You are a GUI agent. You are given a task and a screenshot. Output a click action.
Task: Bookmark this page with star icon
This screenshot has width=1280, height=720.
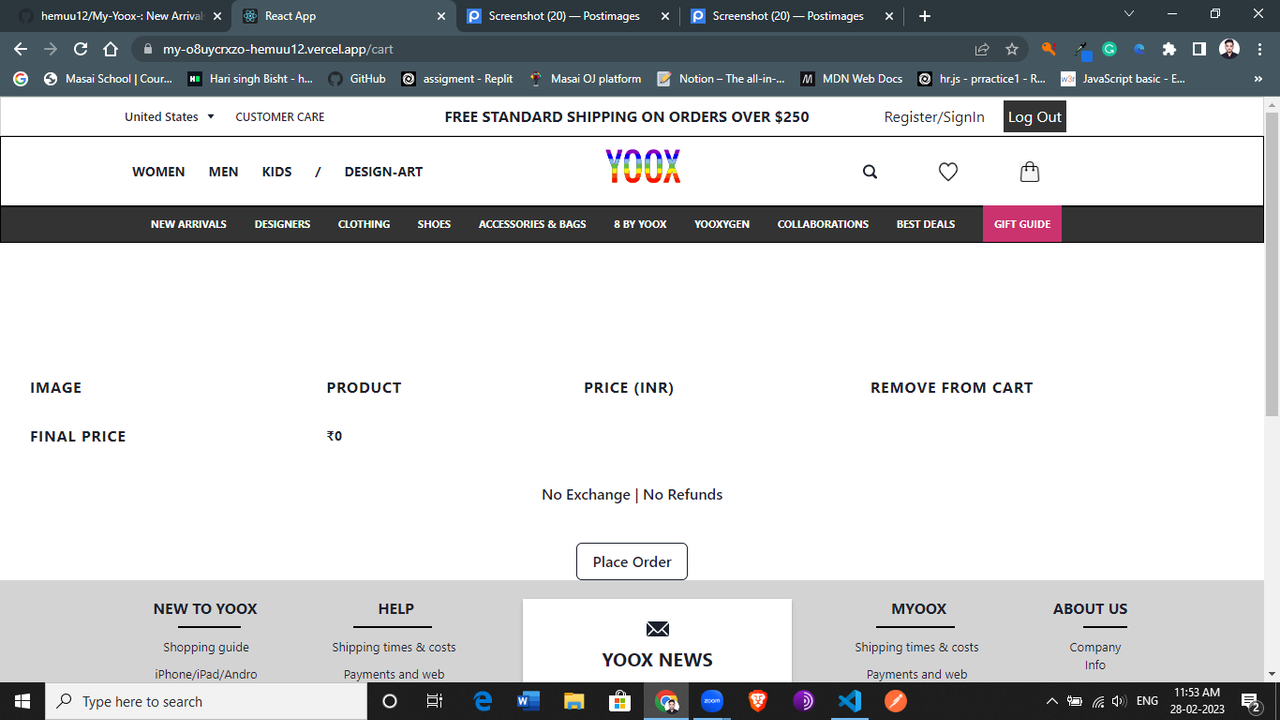pyautogui.click(x=1012, y=49)
